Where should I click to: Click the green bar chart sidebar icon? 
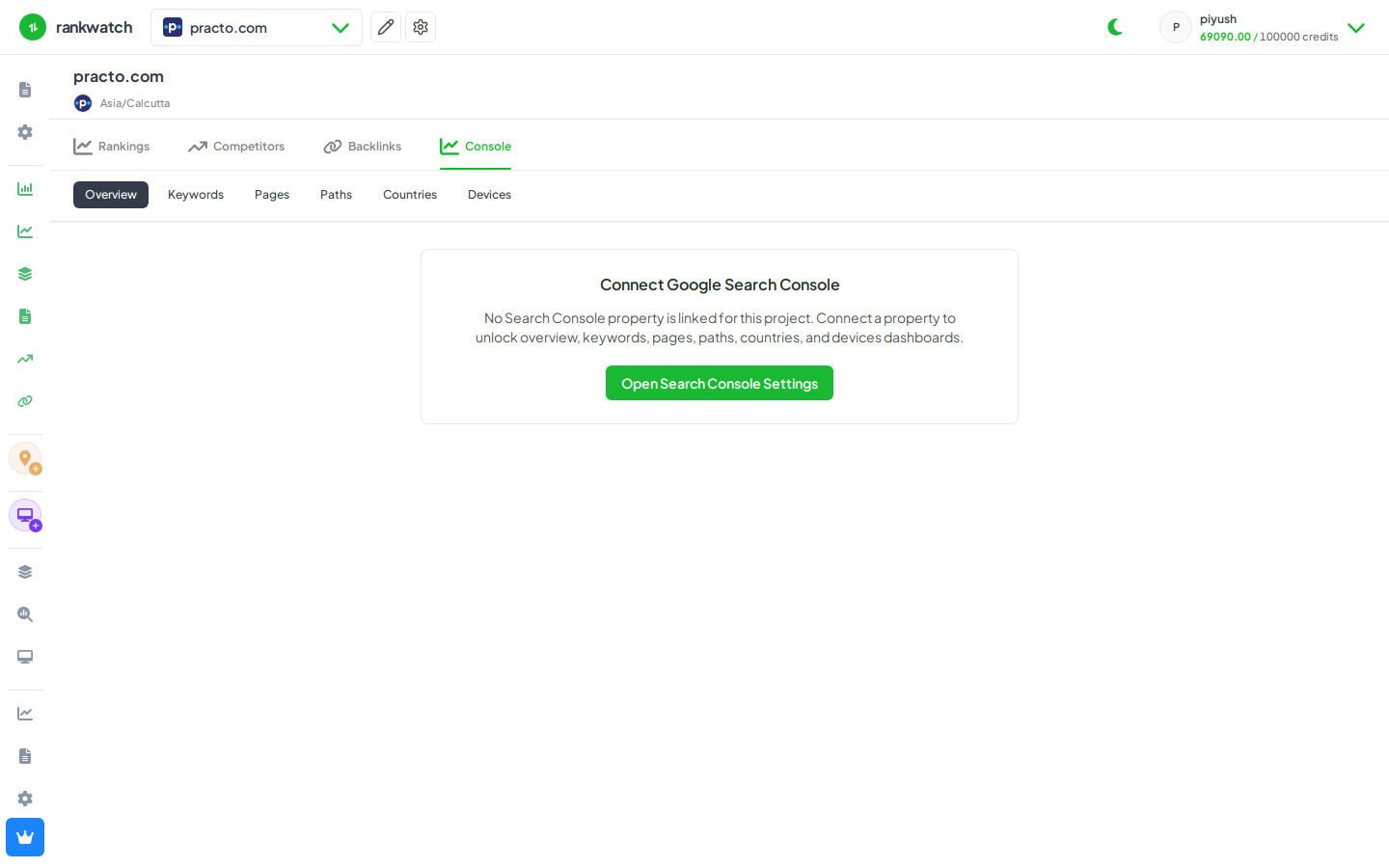25,189
